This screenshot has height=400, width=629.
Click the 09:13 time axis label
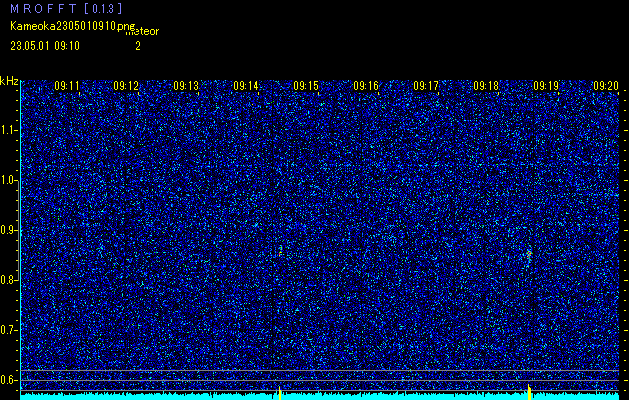click(x=186, y=86)
